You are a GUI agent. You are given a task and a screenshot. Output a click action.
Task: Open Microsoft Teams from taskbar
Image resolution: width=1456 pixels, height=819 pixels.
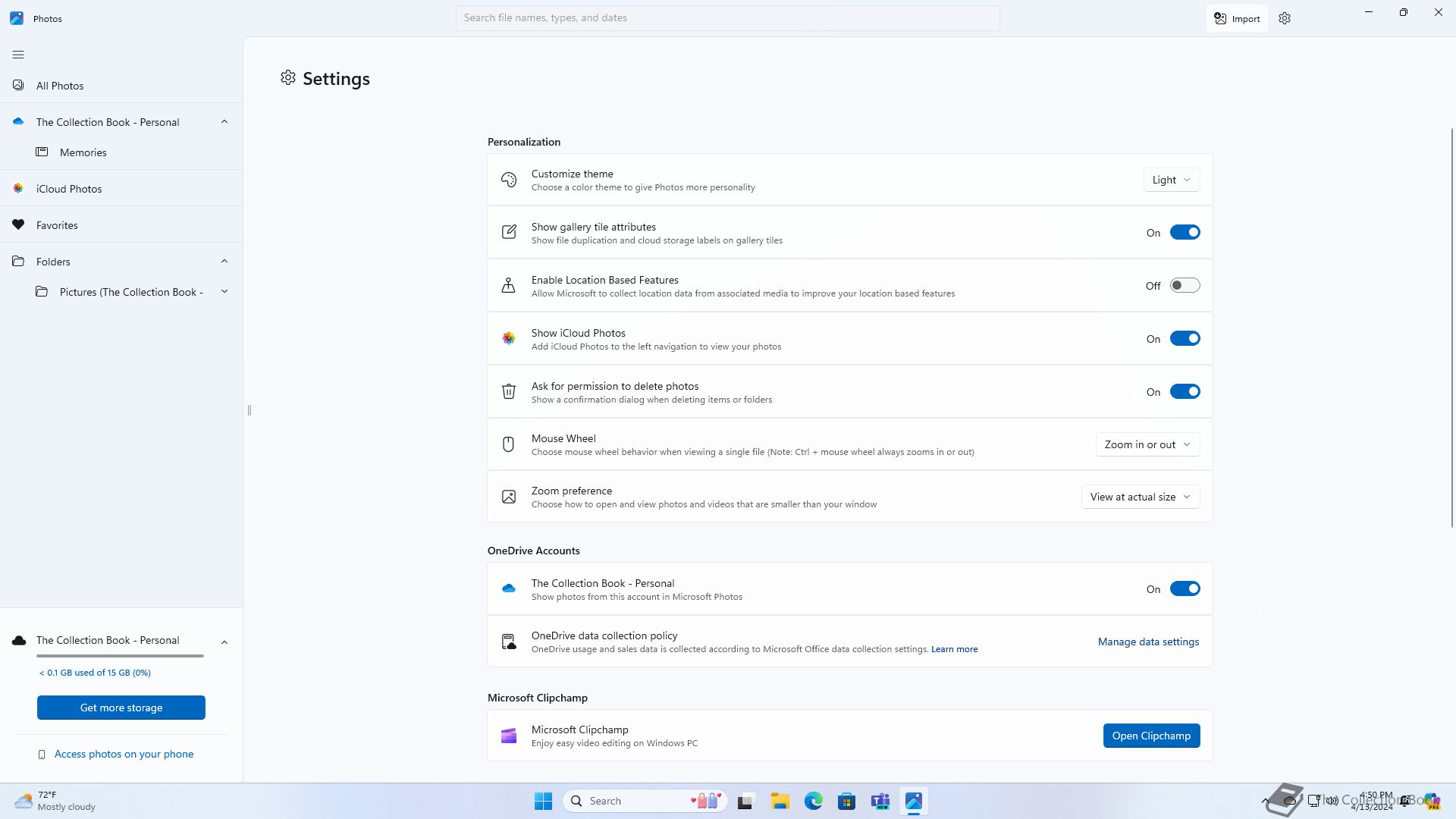coord(880,801)
